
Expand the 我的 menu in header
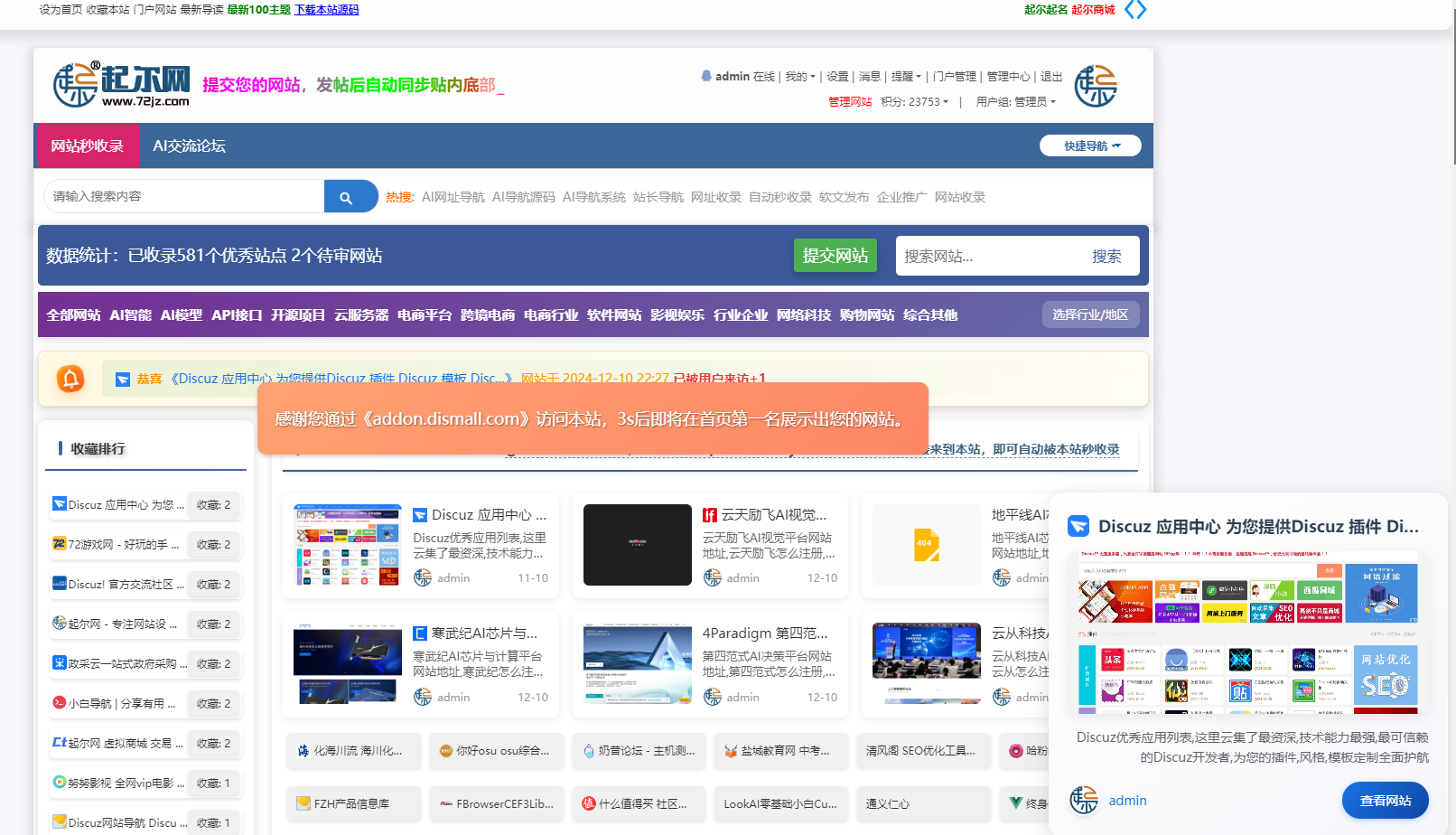(x=800, y=77)
